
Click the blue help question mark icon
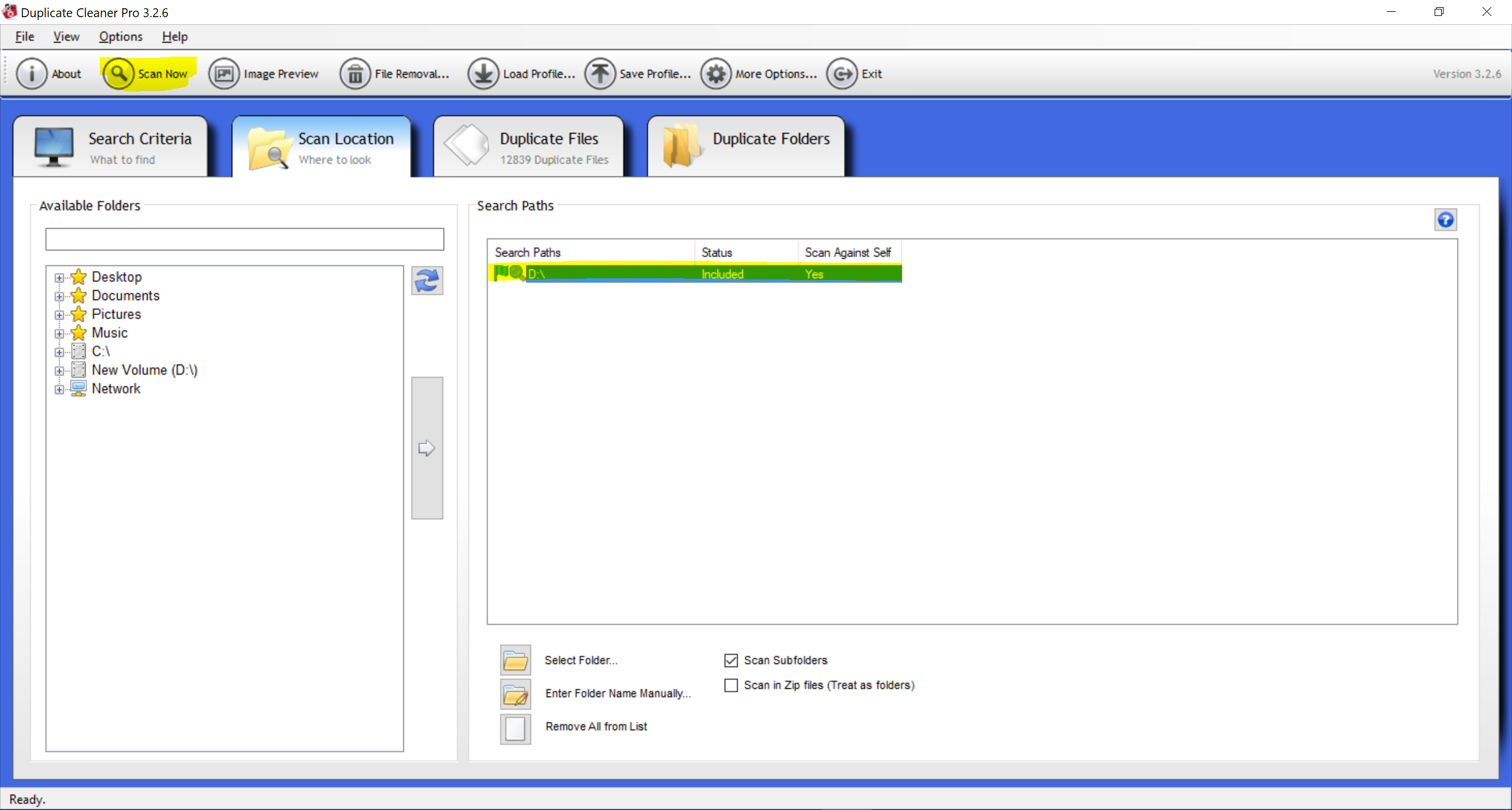pos(1445,220)
